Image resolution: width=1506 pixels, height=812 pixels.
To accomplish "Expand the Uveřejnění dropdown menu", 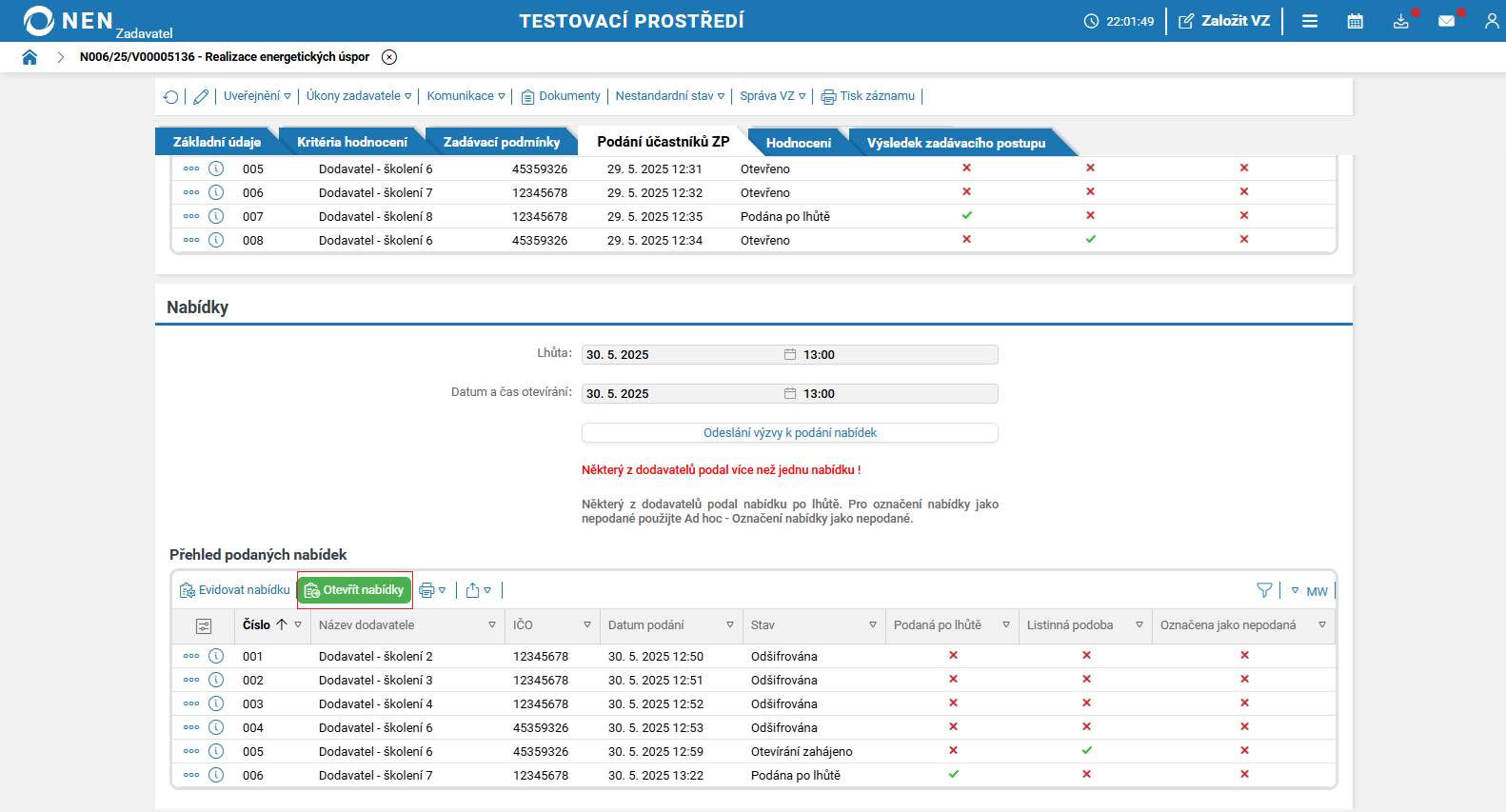I will (x=257, y=96).
